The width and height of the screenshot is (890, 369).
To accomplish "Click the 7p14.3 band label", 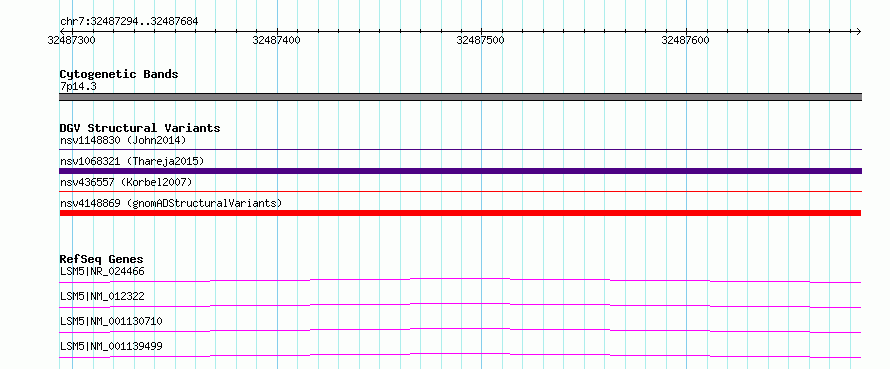I will click(x=78, y=87).
